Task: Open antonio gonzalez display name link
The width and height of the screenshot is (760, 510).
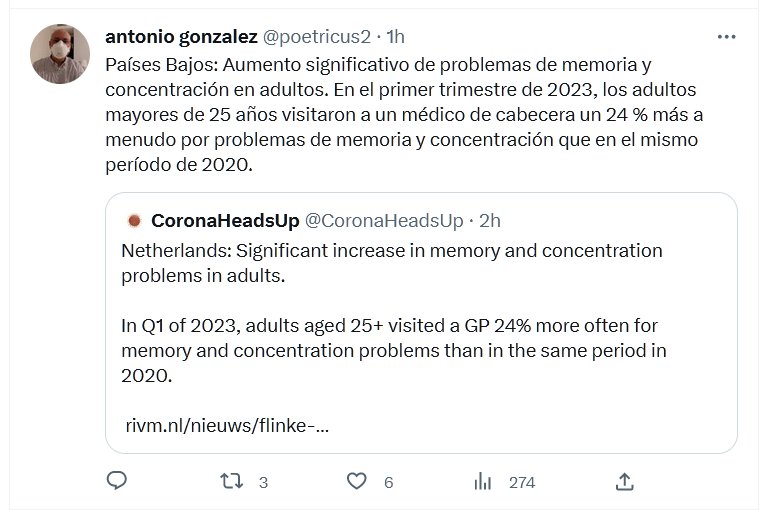Action: point(180,37)
